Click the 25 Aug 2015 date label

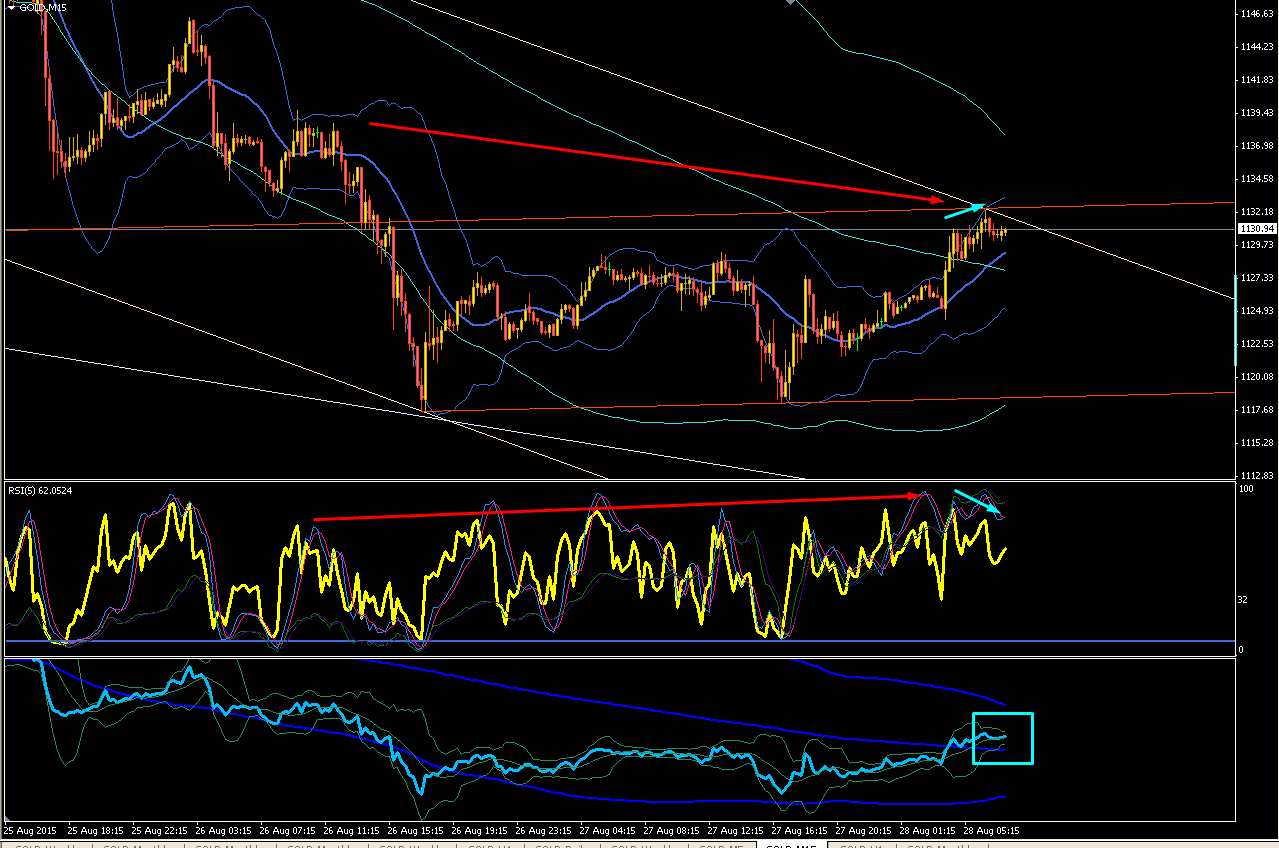(30, 830)
